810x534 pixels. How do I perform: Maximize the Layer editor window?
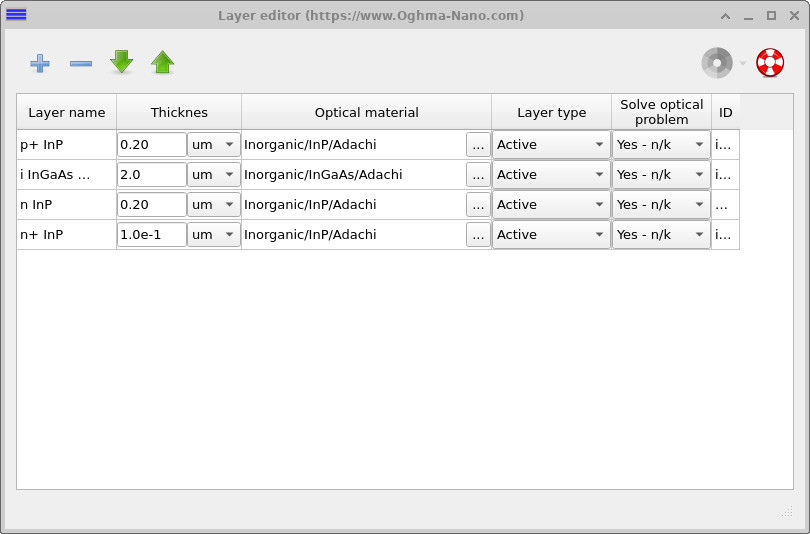click(x=771, y=15)
